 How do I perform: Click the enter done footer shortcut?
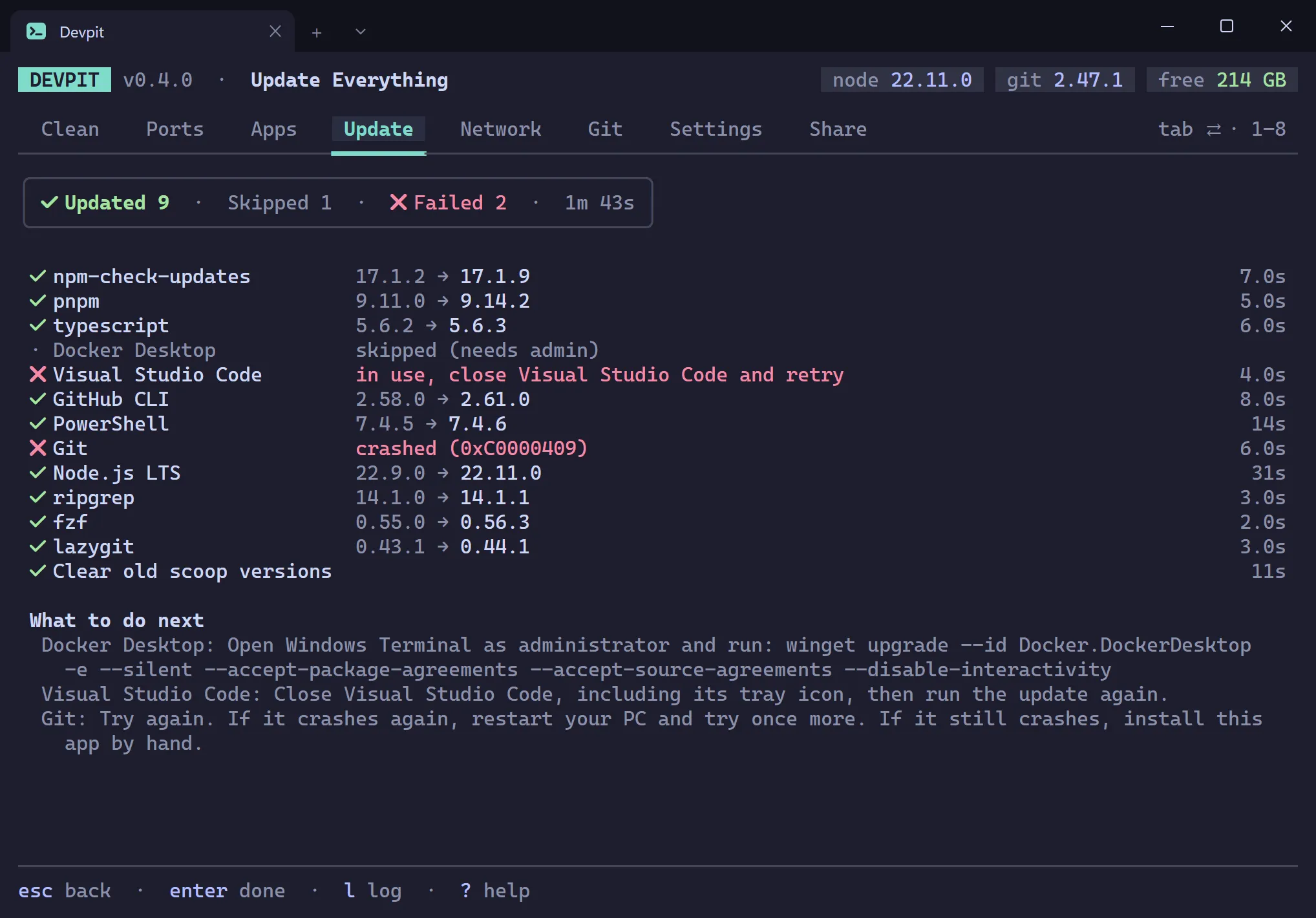point(228,891)
